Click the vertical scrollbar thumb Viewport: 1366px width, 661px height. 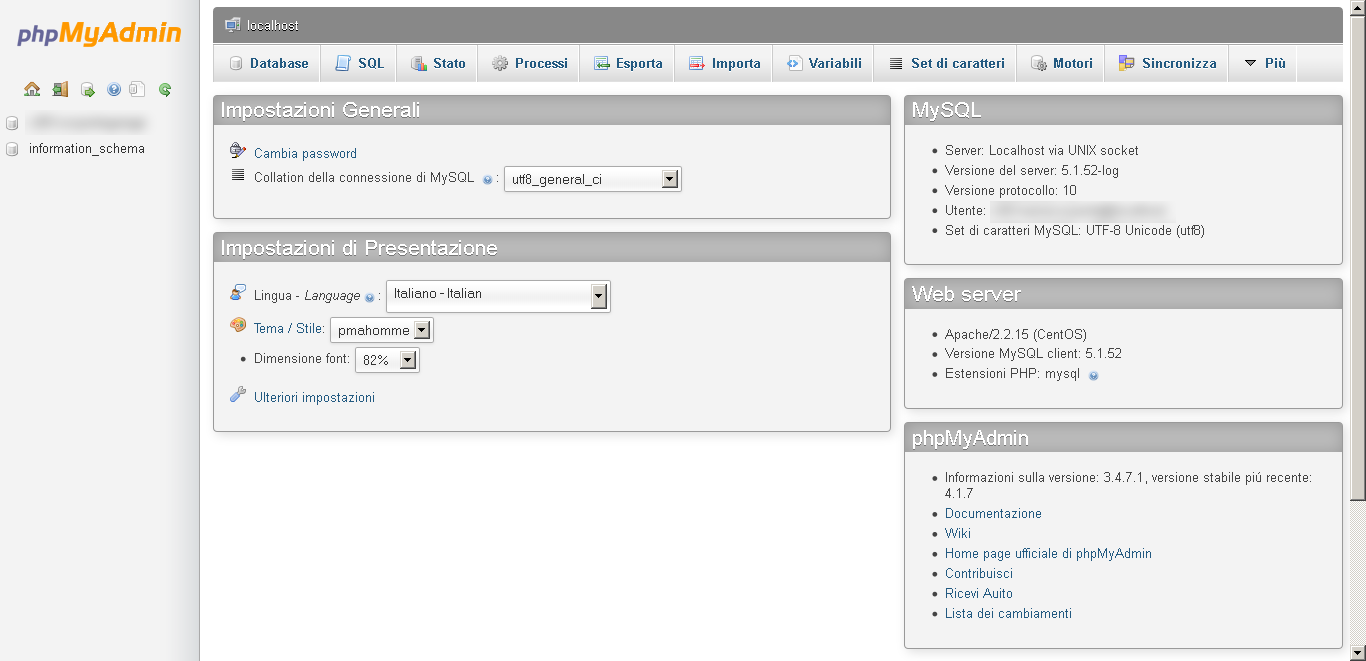pos(1357,258)
